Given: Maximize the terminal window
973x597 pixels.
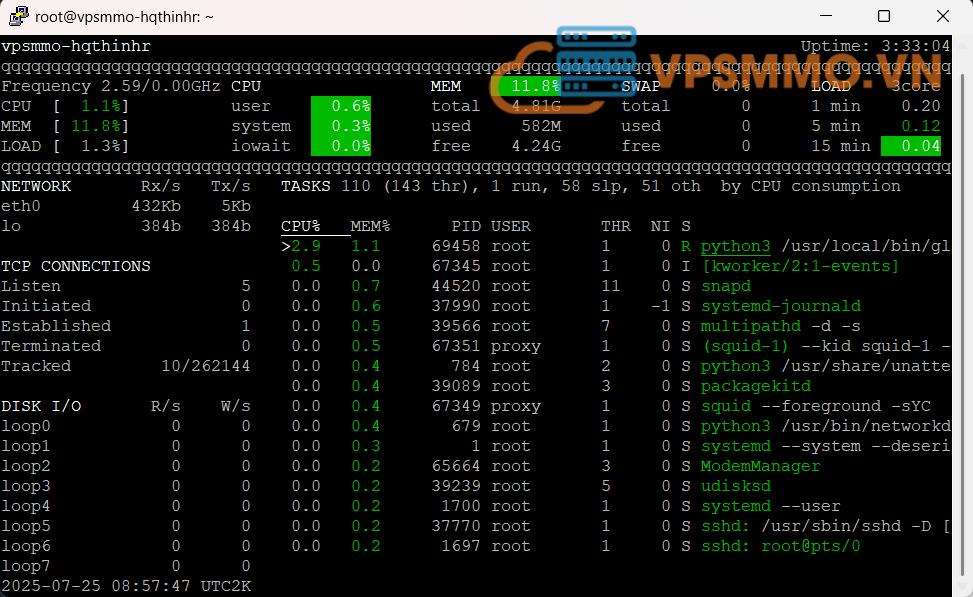Looking at the screenshot, I should point(884,16).
